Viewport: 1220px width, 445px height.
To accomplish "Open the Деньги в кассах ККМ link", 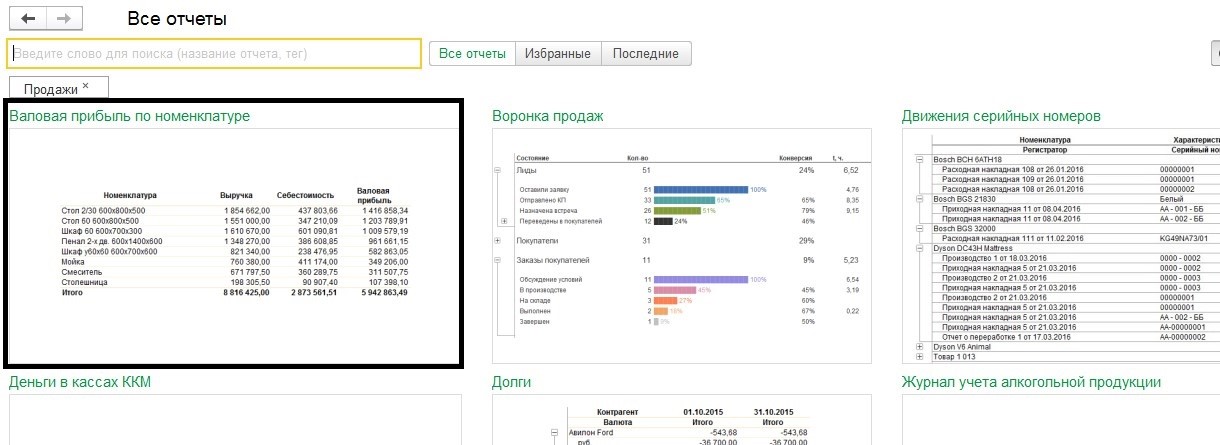I will coord(79,383).
